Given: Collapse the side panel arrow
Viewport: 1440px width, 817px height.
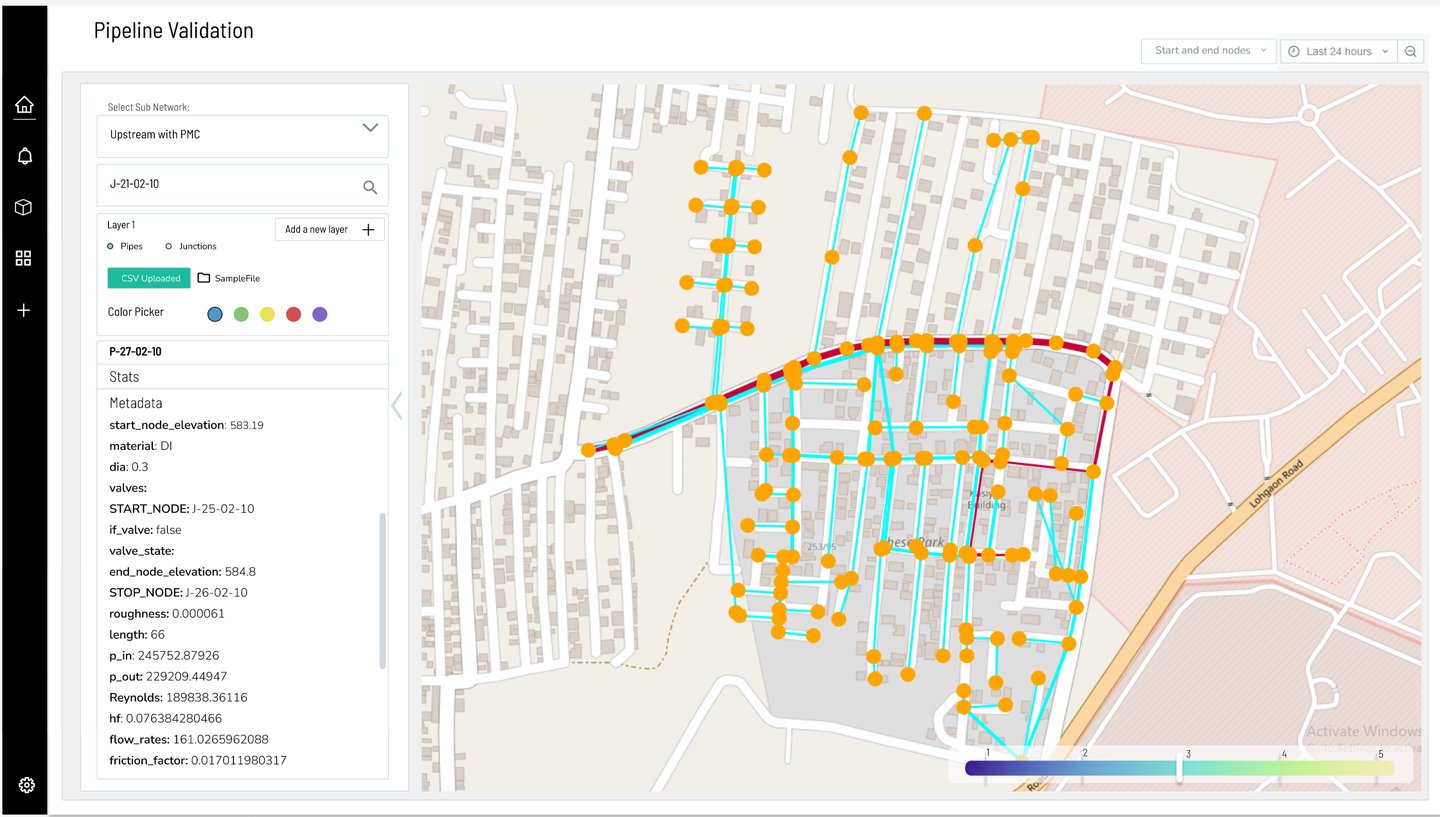Looking at the screenshot, I should coord(397,405).
